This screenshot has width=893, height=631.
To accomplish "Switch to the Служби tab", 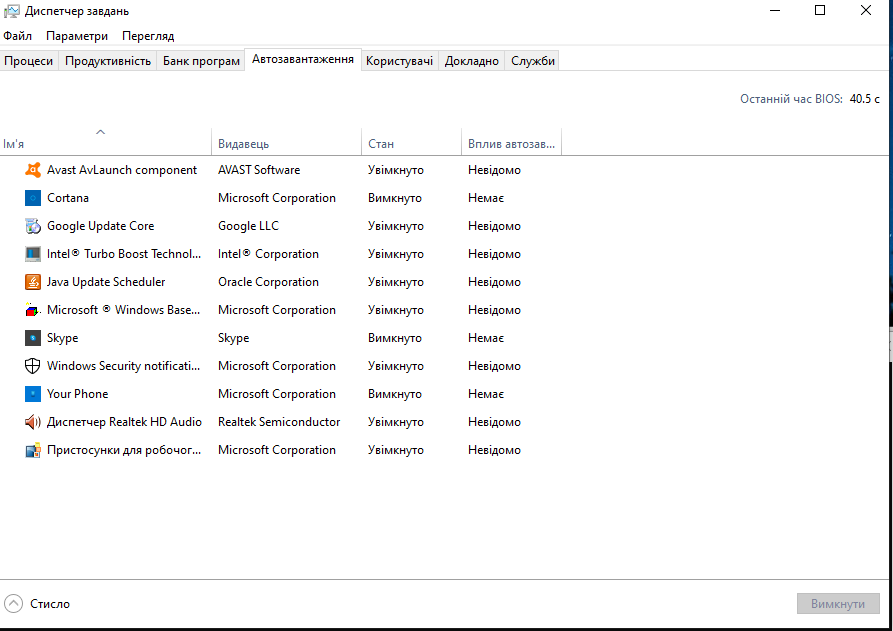I will point(532,61).
